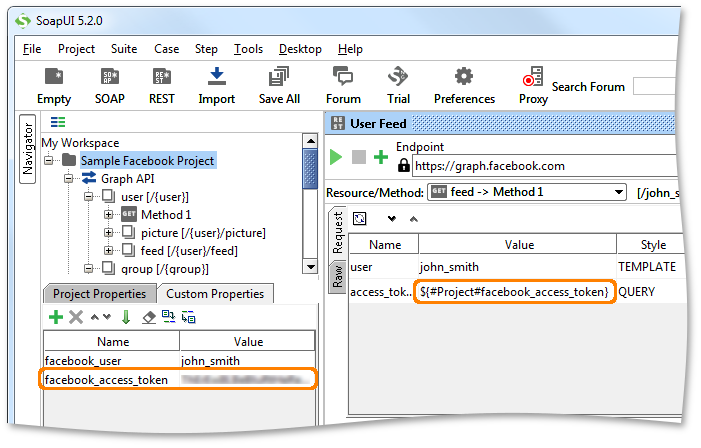This screenshot has height=448, width=701.
Task: Open the Suite menu
Action: pyautogui.click(x=124, y=49)
